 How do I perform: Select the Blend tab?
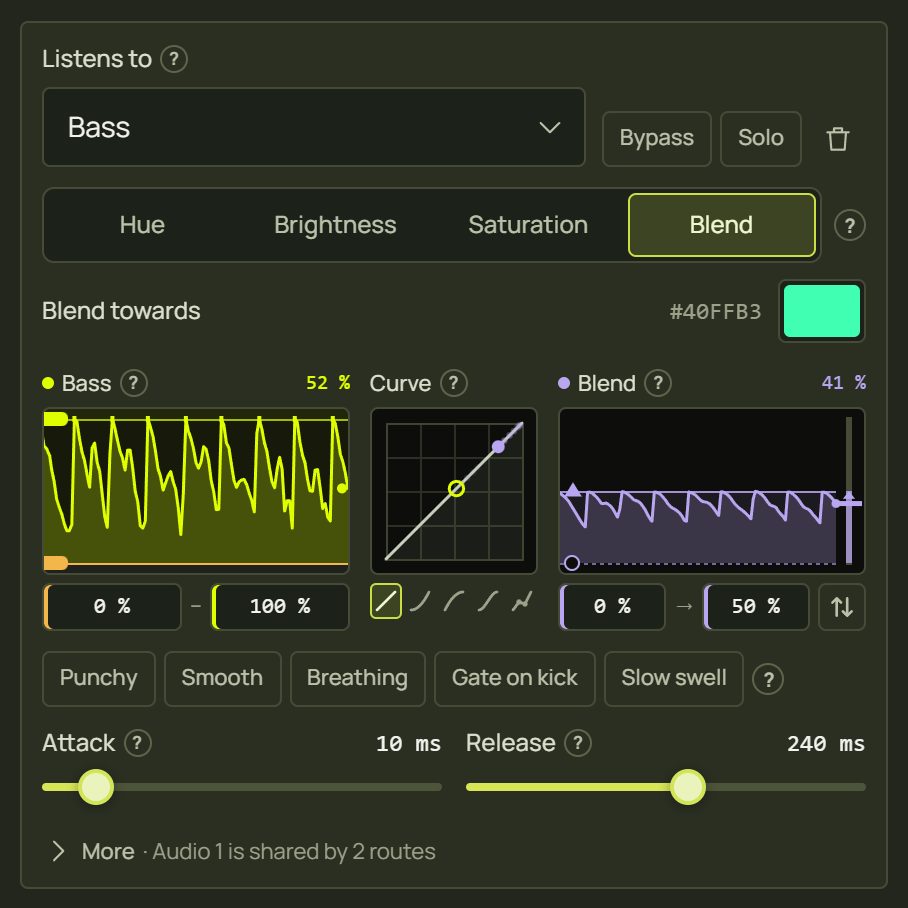point(722,225)
